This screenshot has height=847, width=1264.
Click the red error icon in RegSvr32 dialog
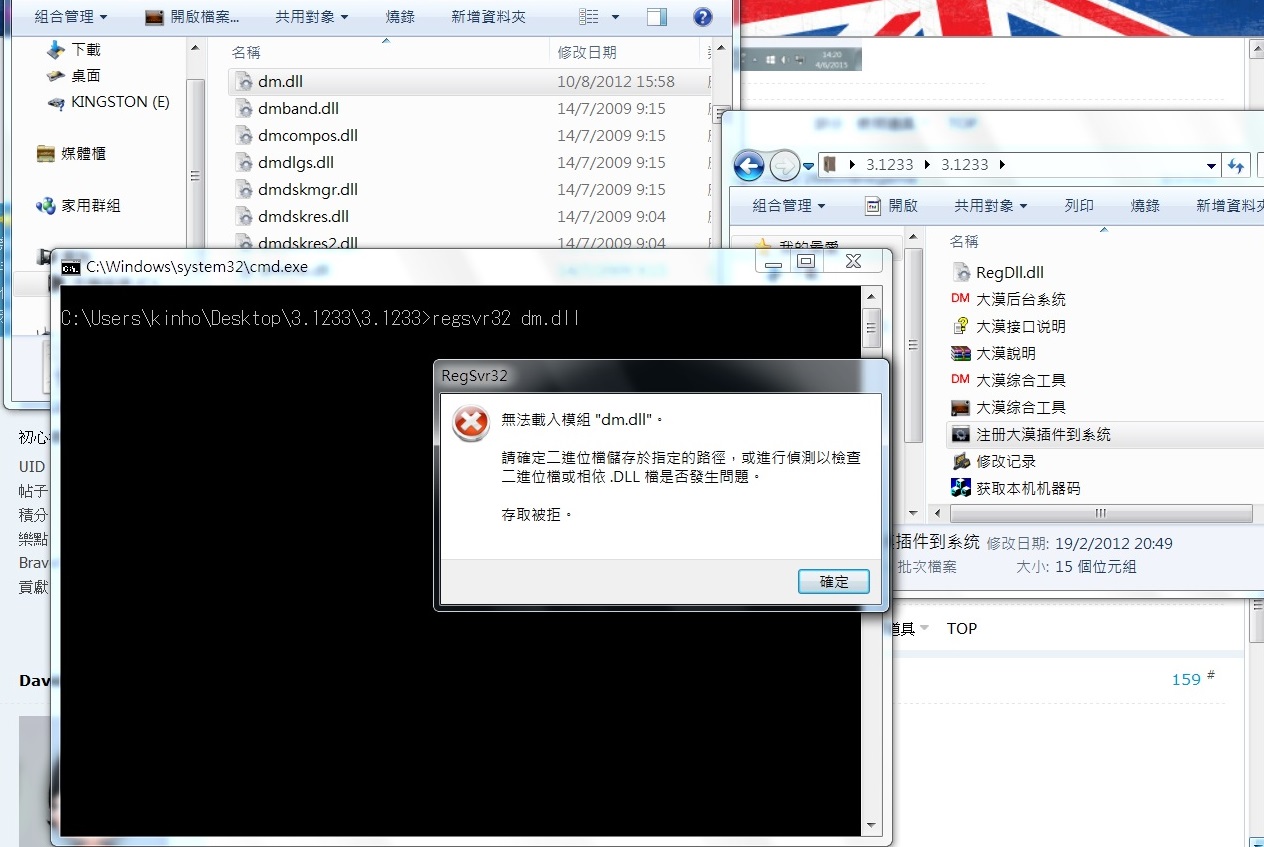[x=470, y=423]
